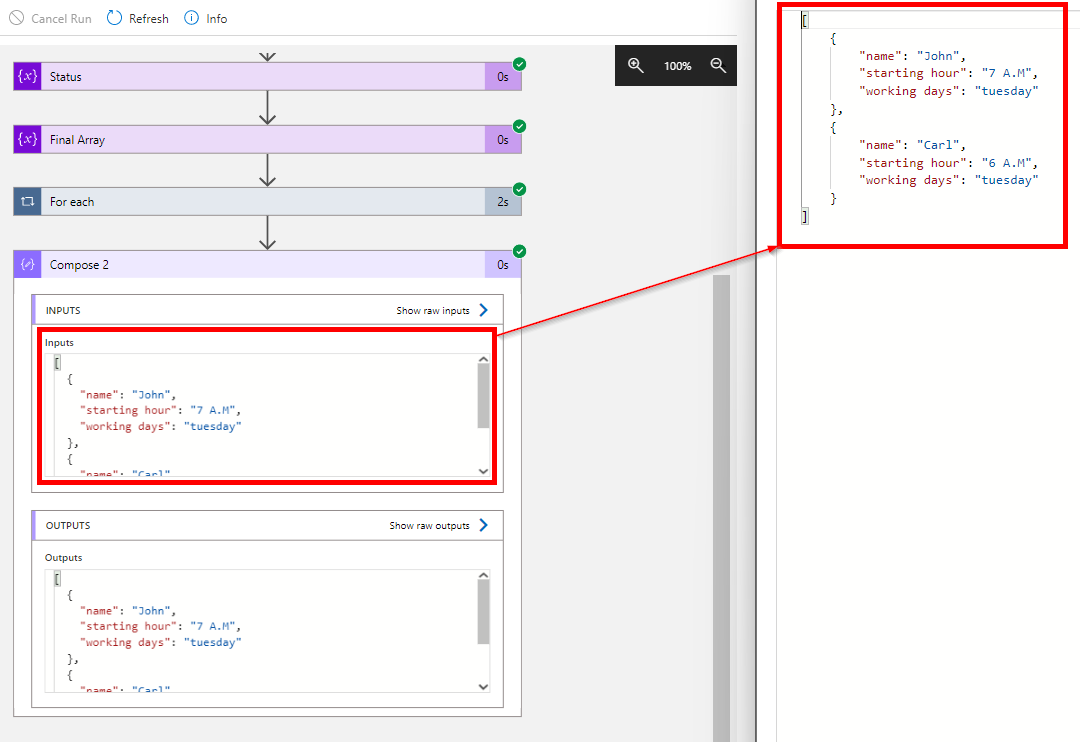Click "7 A.M" value in Outputs box
The width and height of the screenshot is (1080, 742).
(213, 626)
